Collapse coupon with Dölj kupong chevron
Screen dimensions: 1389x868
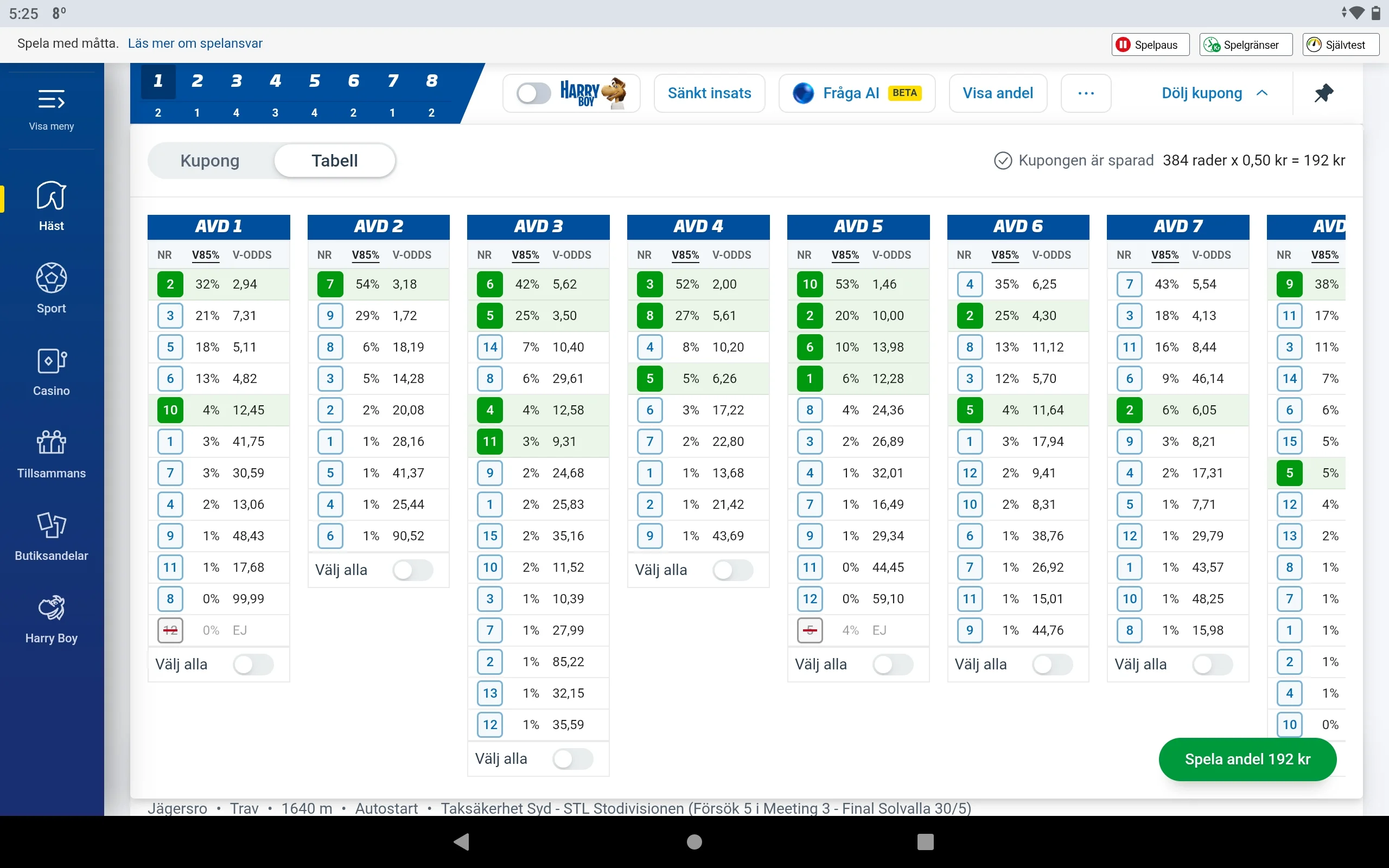pyautogui.click(x=1261, y=93)
